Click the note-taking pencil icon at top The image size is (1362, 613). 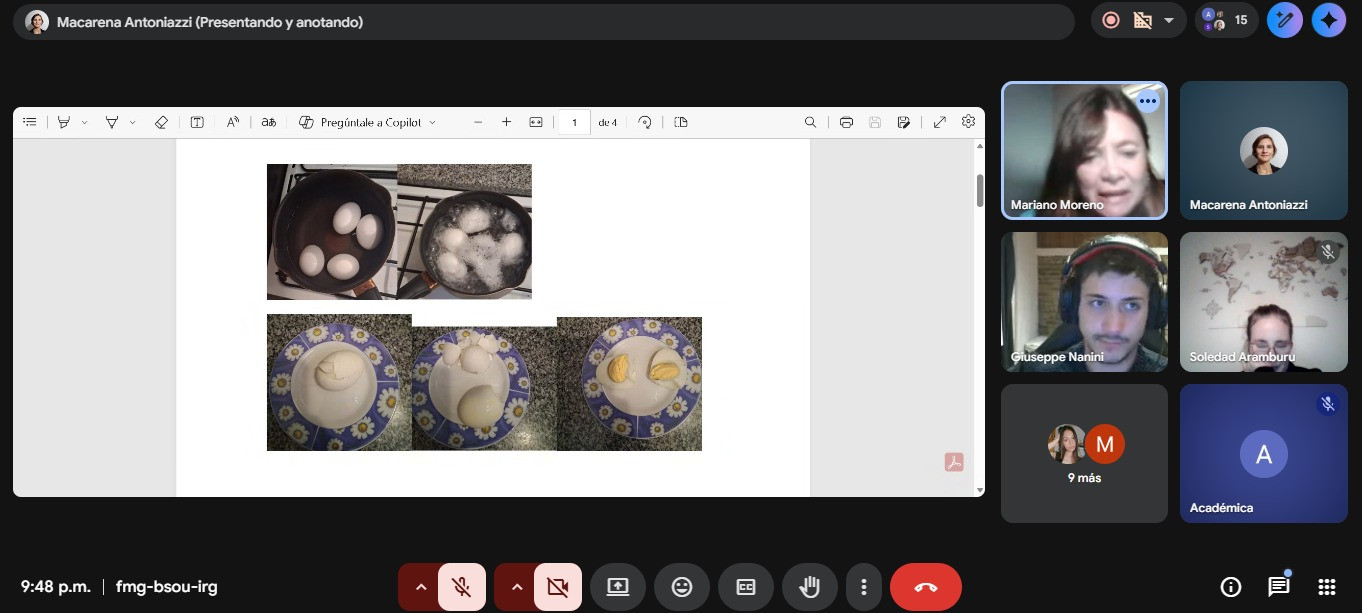point(1284,20)
